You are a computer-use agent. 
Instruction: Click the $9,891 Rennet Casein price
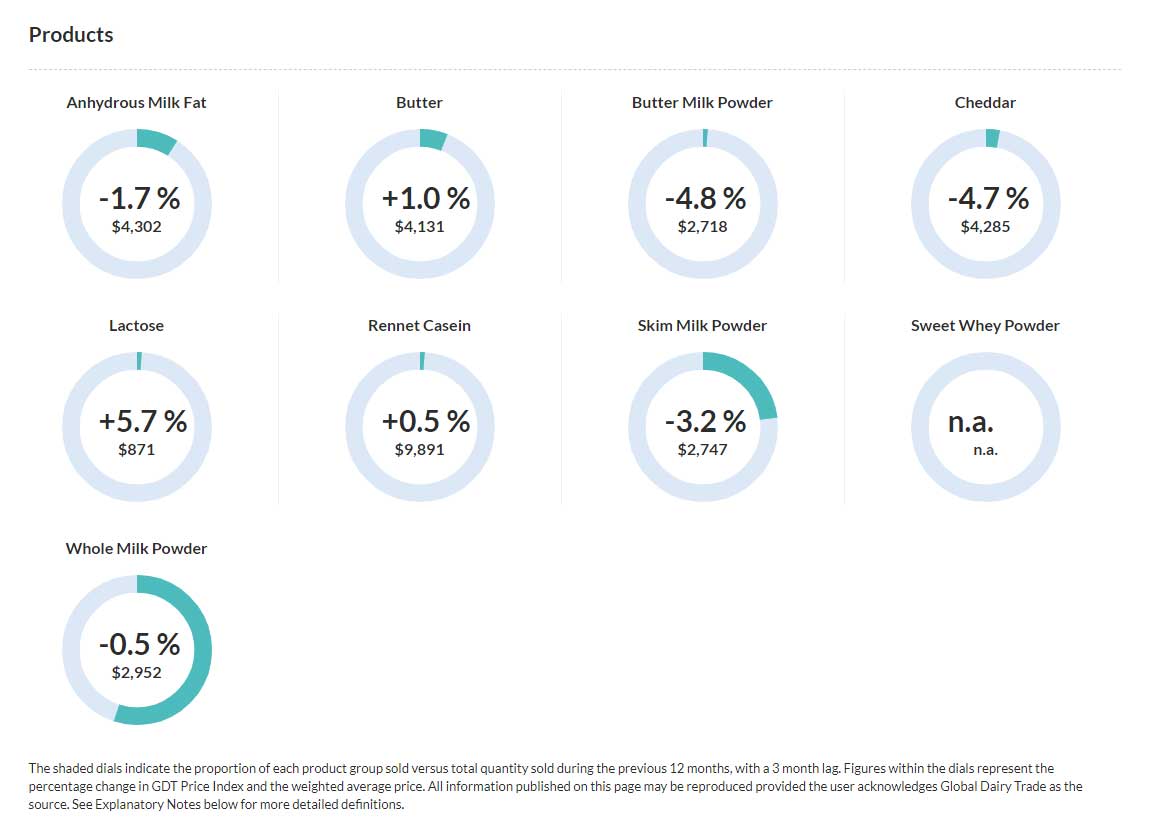click(x=419, y=450)
